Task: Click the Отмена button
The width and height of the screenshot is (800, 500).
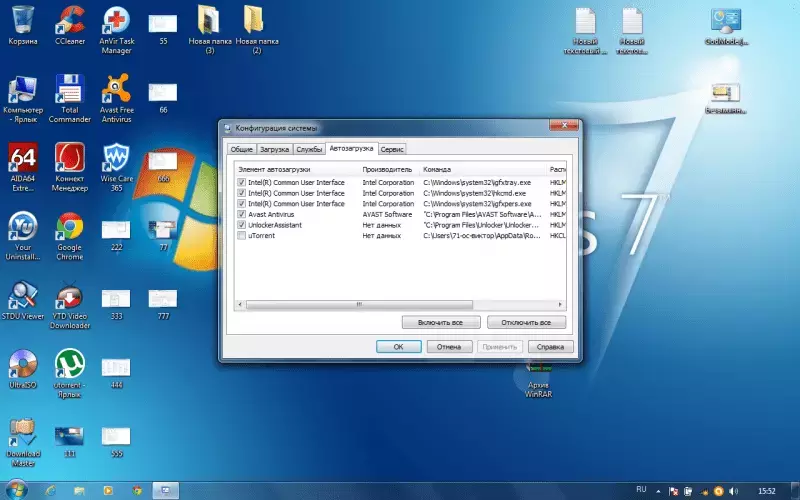Action: 449,346
